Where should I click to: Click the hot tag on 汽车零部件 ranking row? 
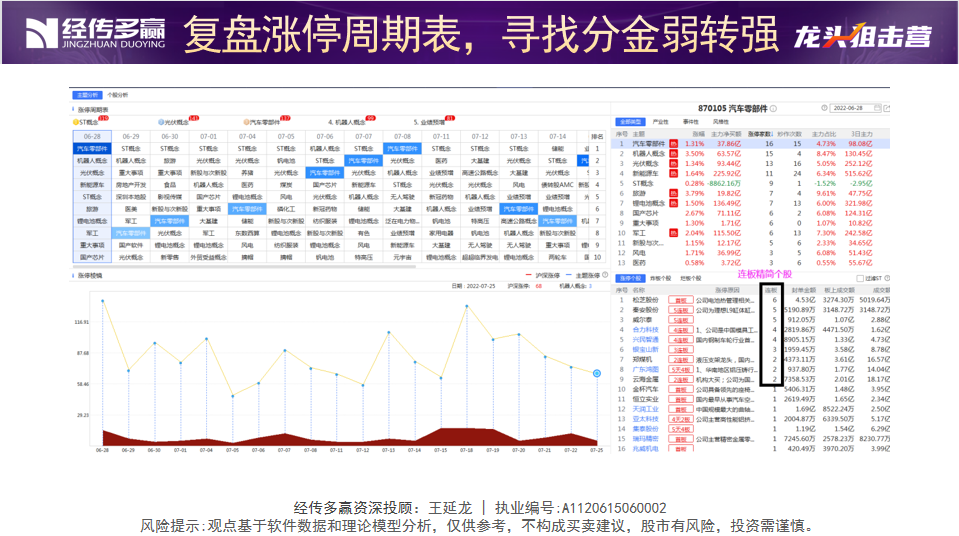tap(673, 144)
